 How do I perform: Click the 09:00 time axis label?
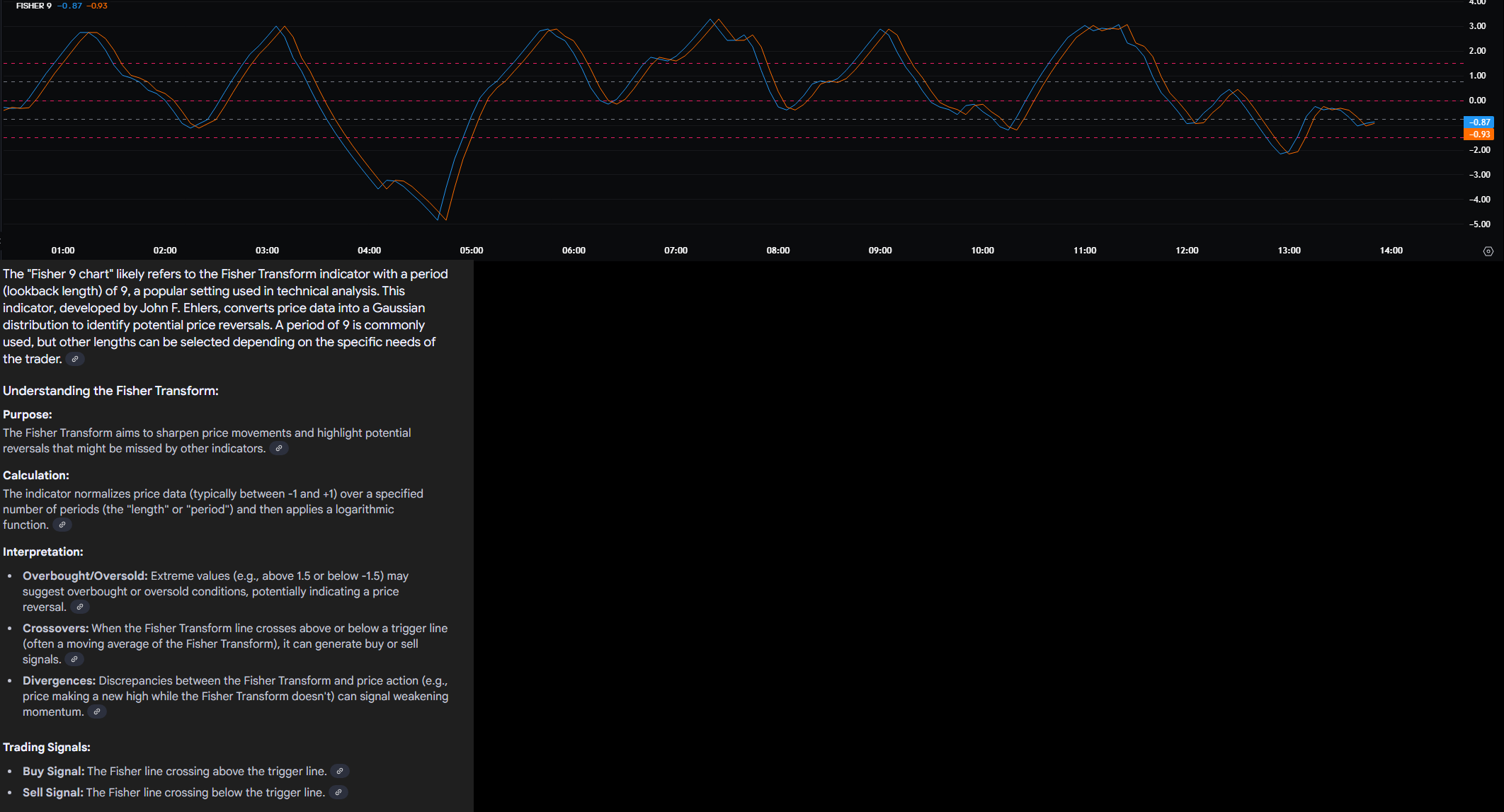click(x=880, y=251)
